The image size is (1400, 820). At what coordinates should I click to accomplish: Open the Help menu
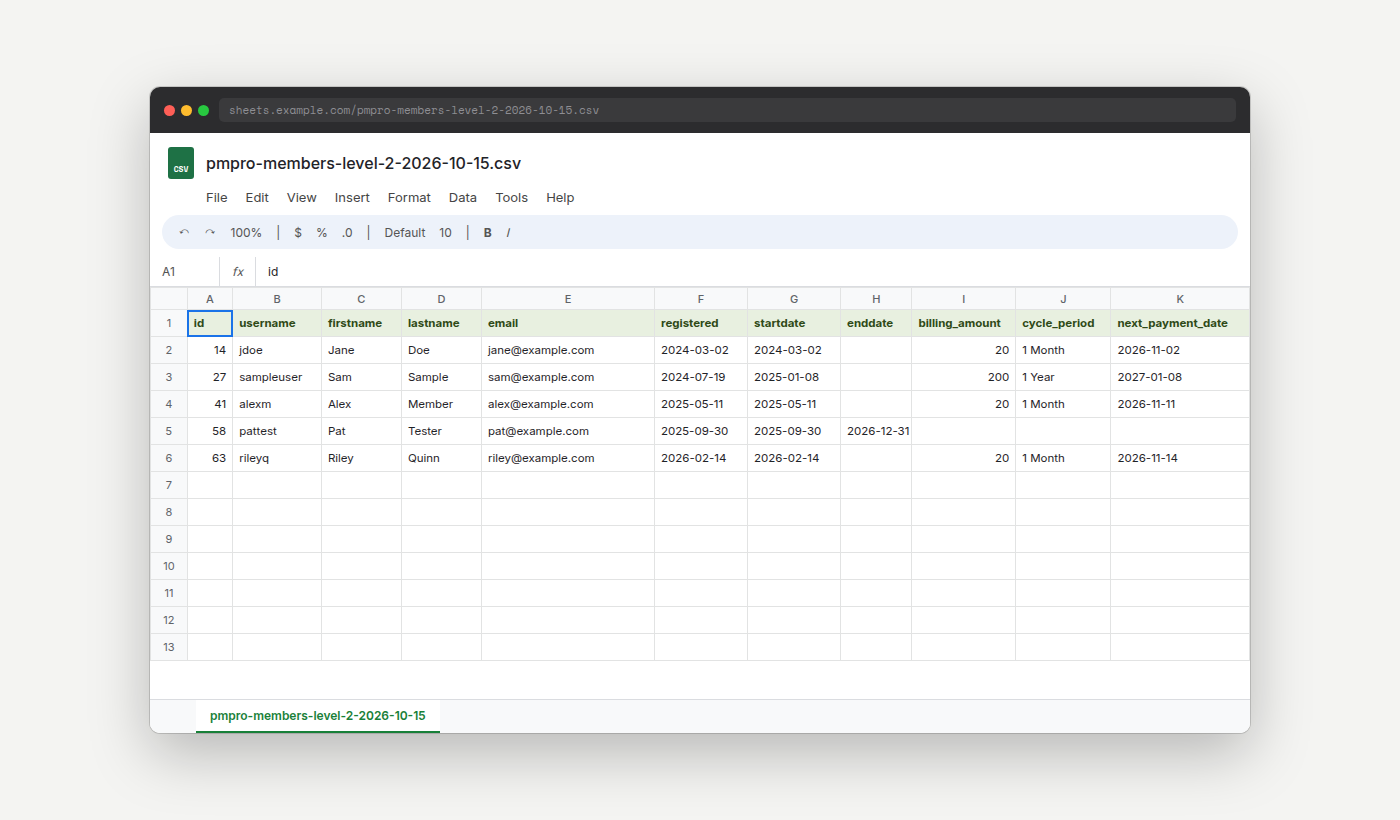[x=560, y=198]
